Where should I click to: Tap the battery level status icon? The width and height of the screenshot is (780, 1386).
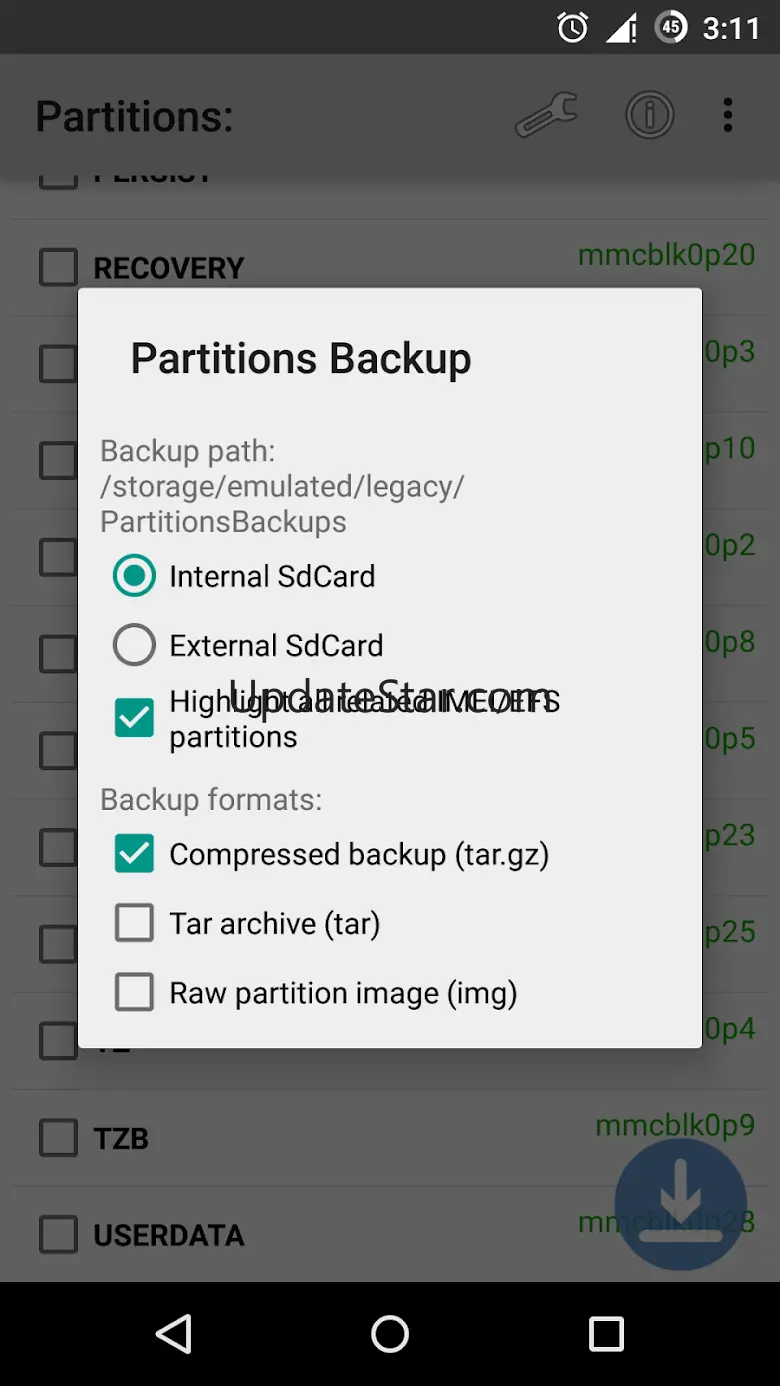[671, 28]
